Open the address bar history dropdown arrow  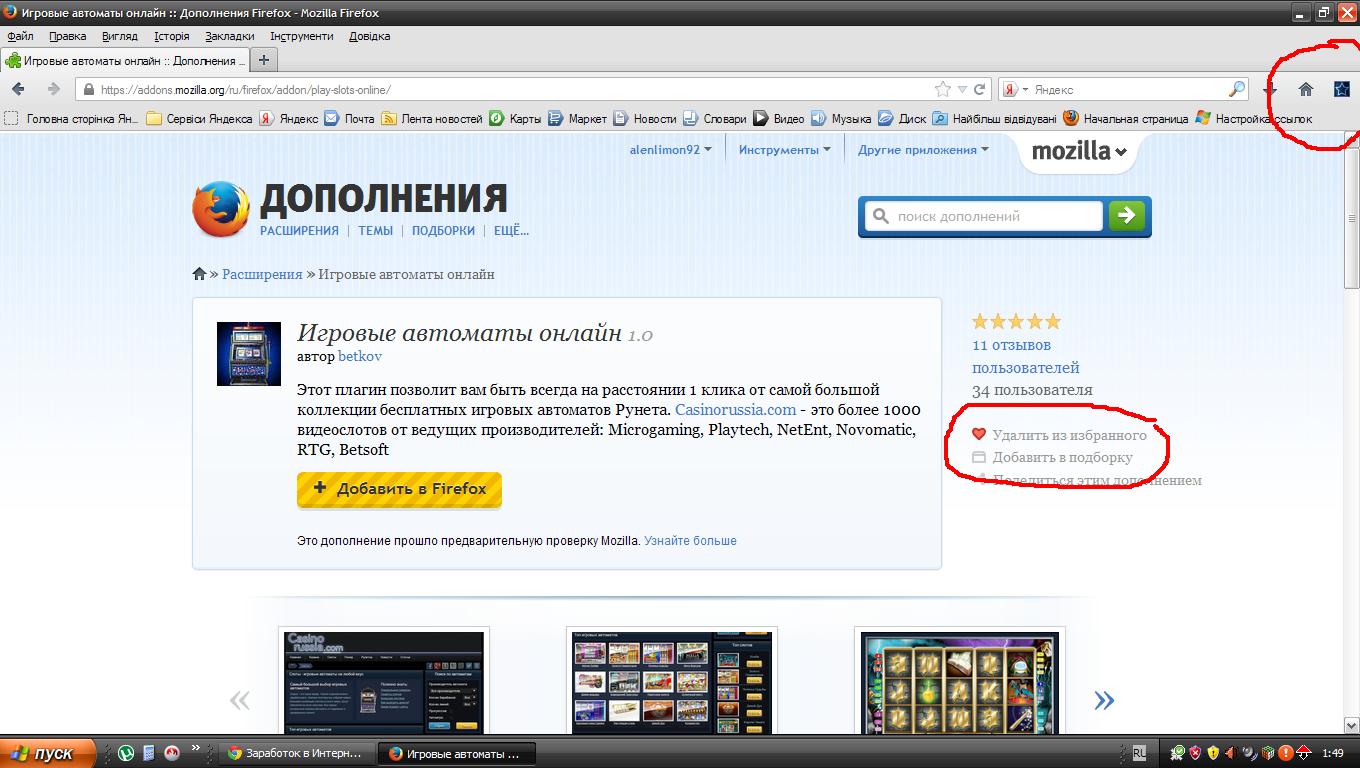click(x=962, y=89)
